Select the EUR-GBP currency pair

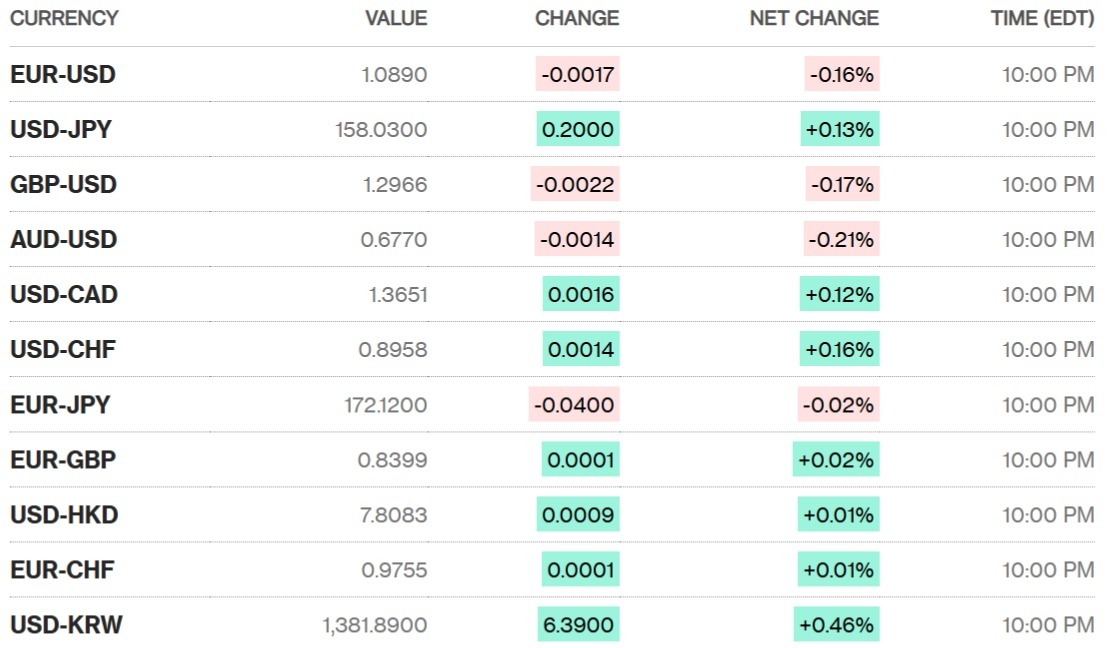[63, 460]
